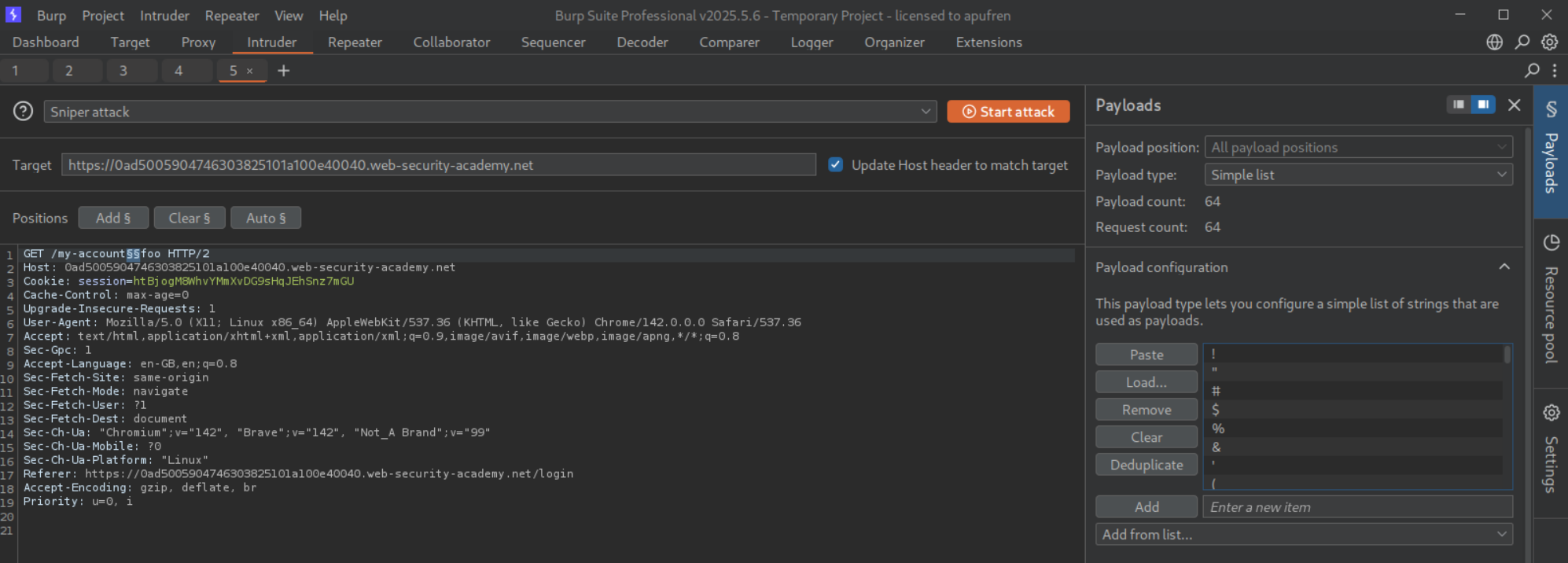The width and height of the screenshot is (1568, 563).
Task: Click the Deduplicate payload button
Action: (x=1146, y=465)
